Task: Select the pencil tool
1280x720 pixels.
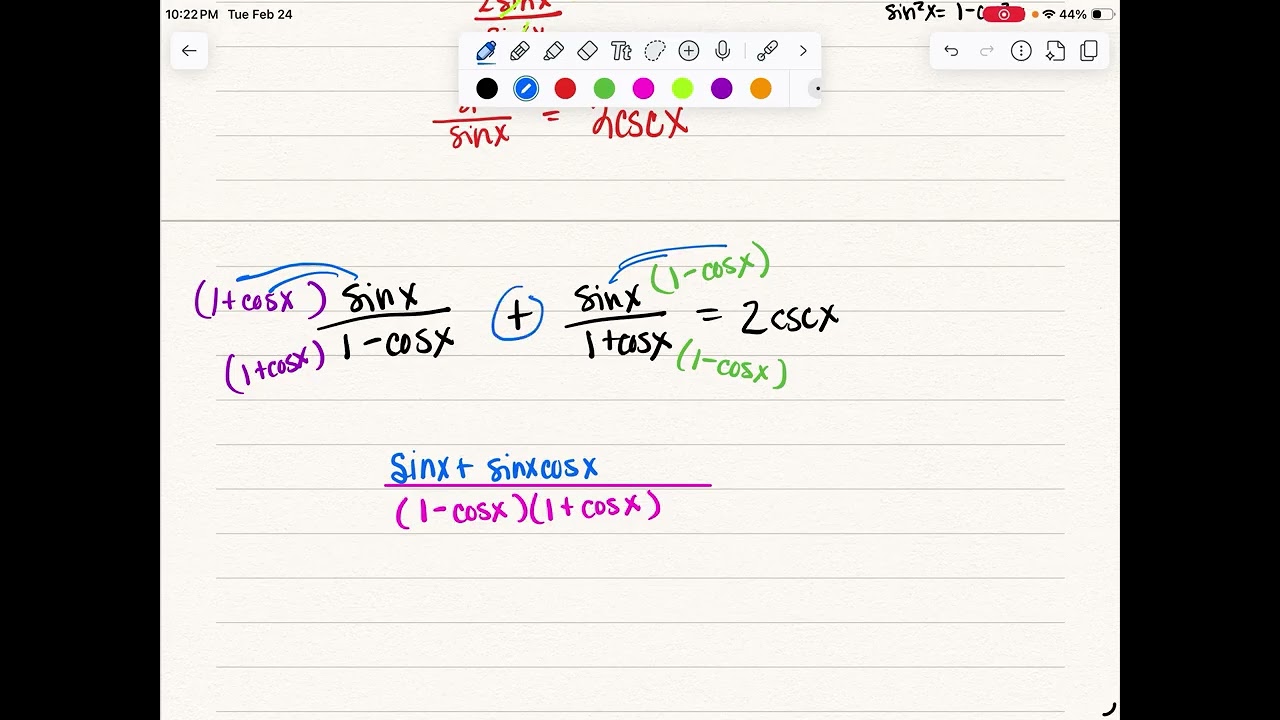Action: tap(520, 51)
